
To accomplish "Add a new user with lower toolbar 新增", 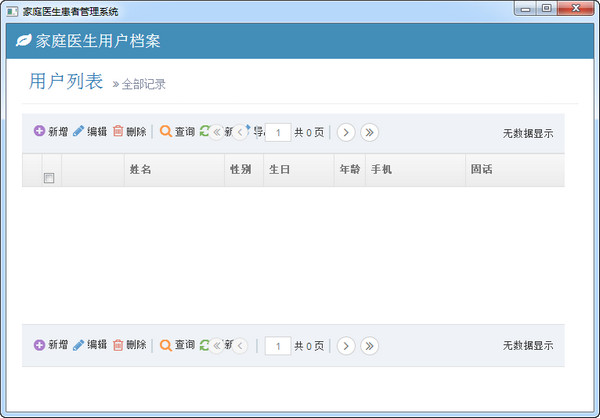I will [x=51, y=345].
